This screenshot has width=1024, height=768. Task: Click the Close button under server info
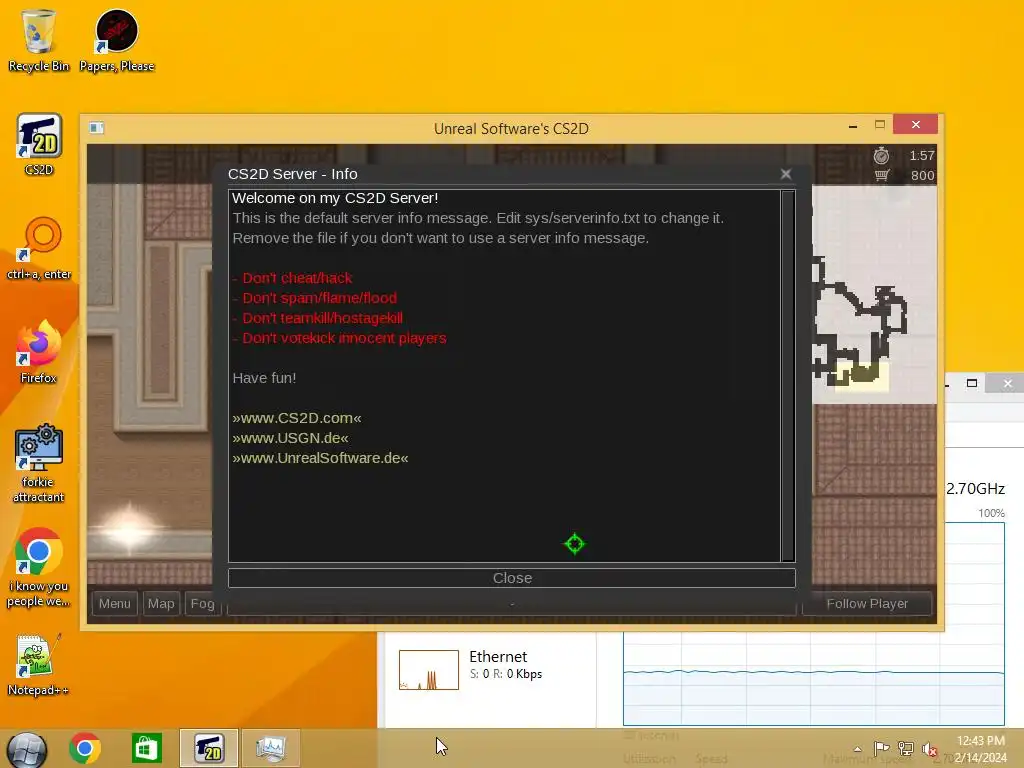click(x=512, y=578)
